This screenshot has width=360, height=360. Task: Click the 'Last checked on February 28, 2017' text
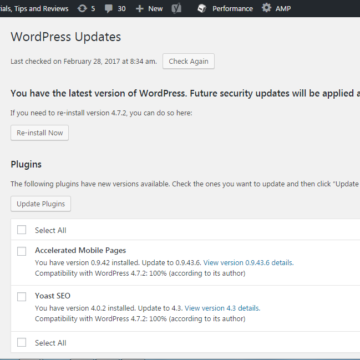pyautogui.click(x=83, y=61)
